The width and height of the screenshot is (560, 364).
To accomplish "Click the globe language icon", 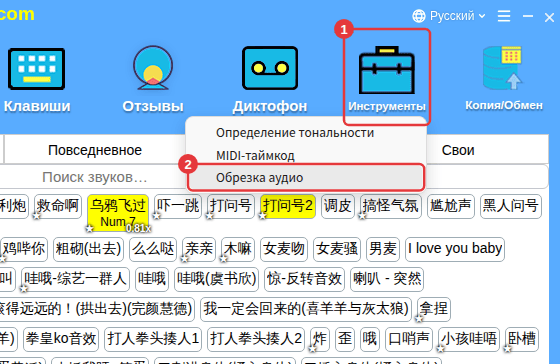I will 419,16.
